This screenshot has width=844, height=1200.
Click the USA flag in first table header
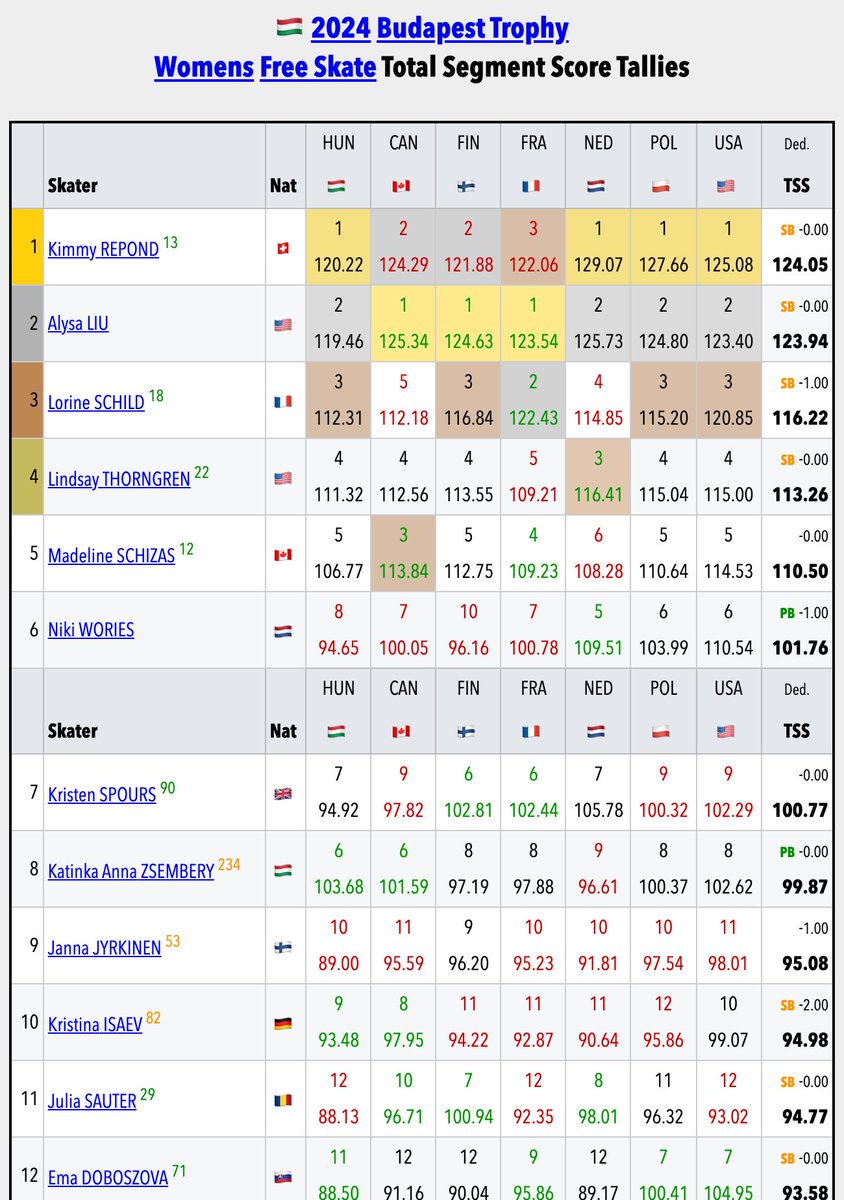728,186
